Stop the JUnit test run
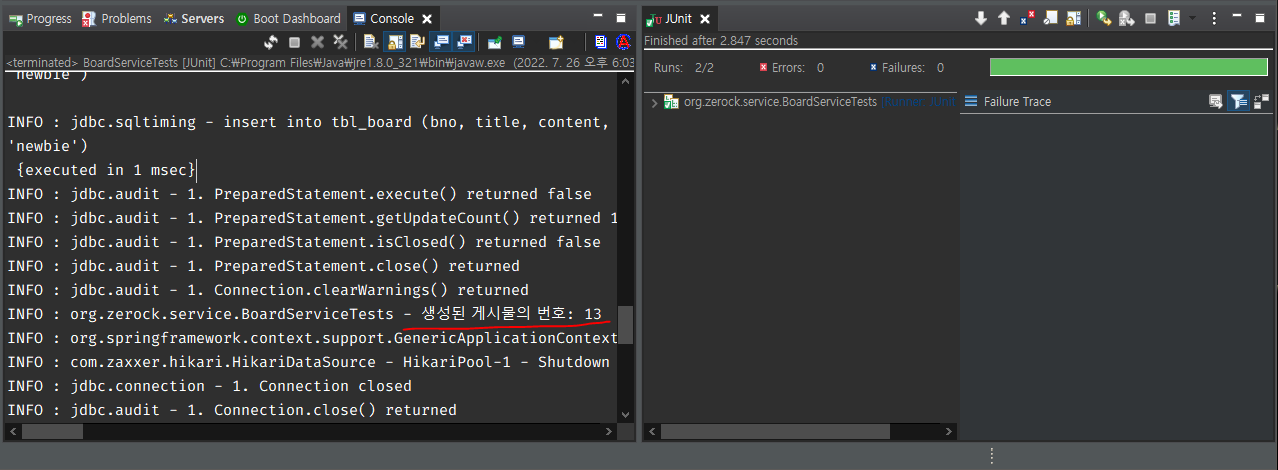 pos(1150,18)
